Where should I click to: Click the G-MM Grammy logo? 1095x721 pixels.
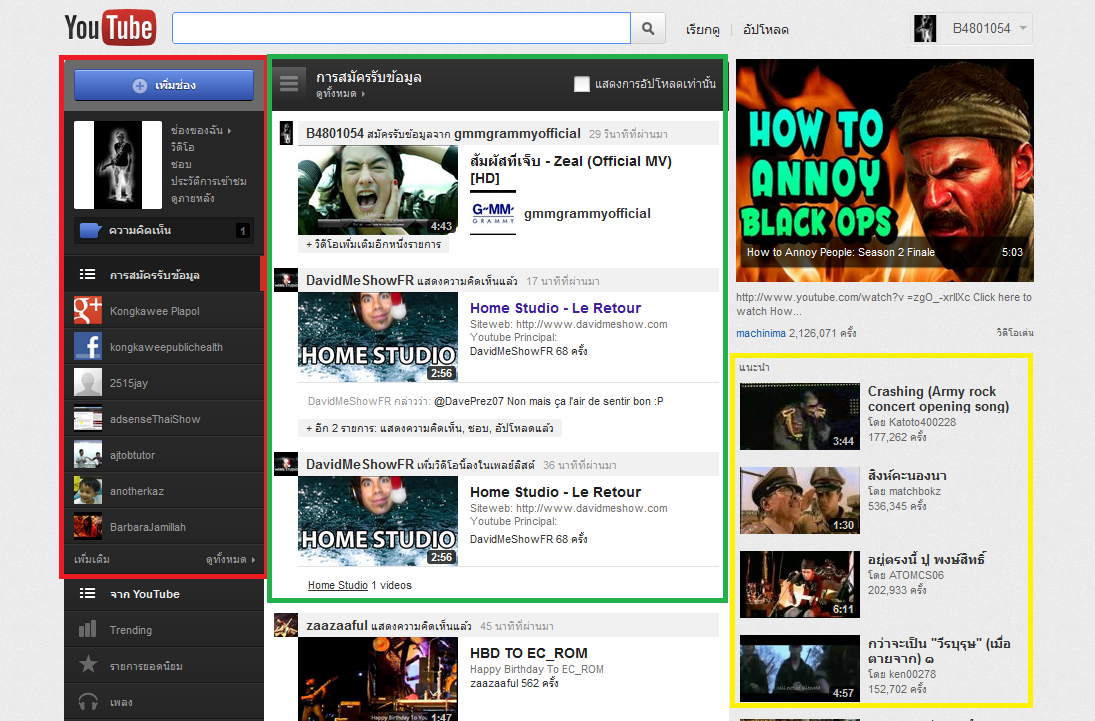pyautogui.click(x=493, y=213)
